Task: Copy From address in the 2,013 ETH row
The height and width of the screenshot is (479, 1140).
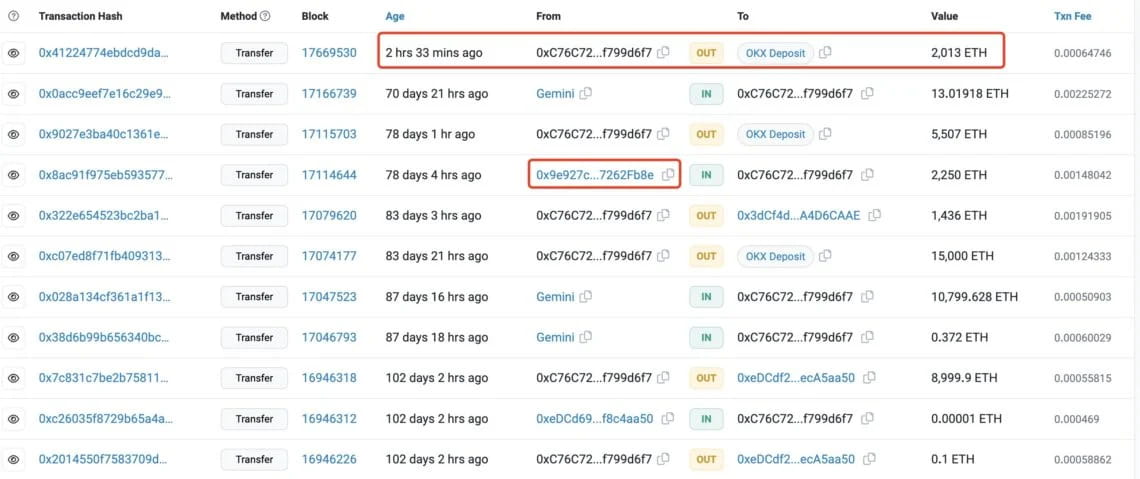Action: click(663, 53)
